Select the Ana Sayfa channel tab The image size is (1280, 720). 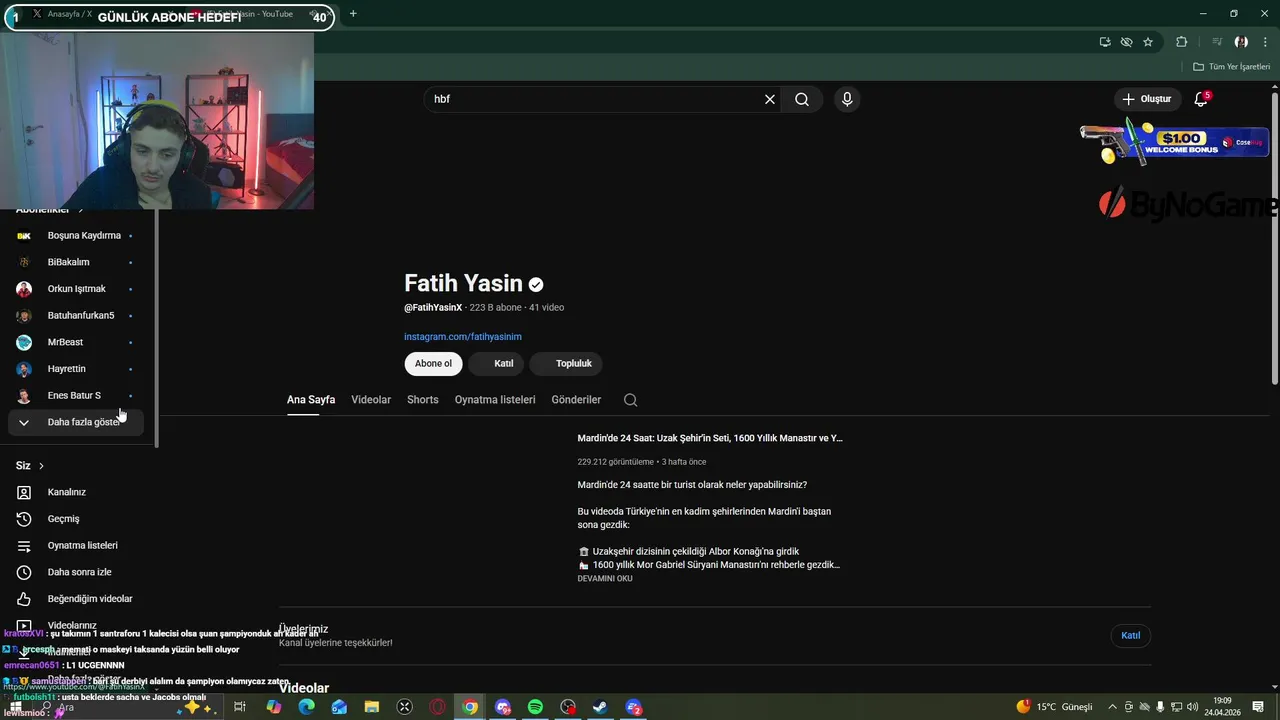click(311, 400)
